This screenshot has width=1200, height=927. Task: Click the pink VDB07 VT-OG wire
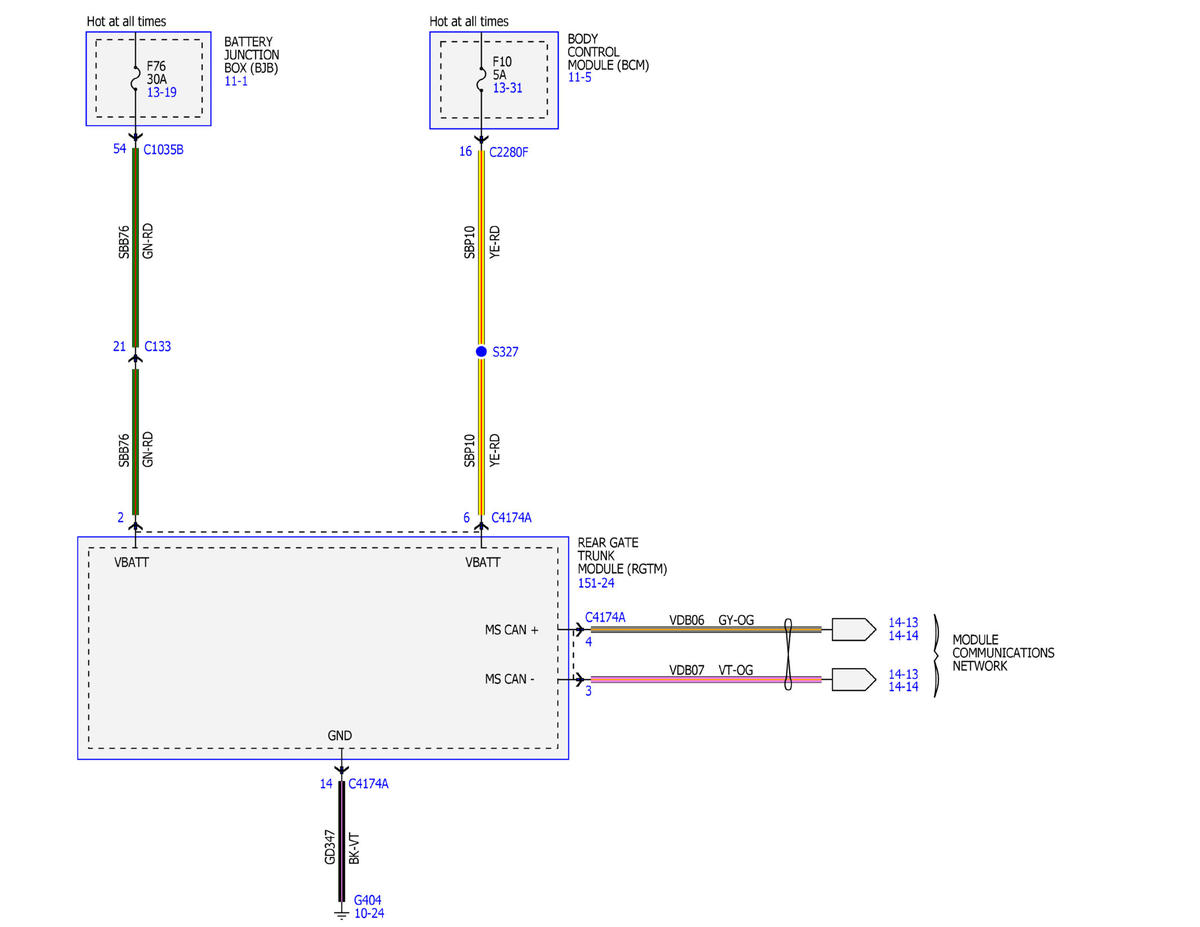coord(706,679)
